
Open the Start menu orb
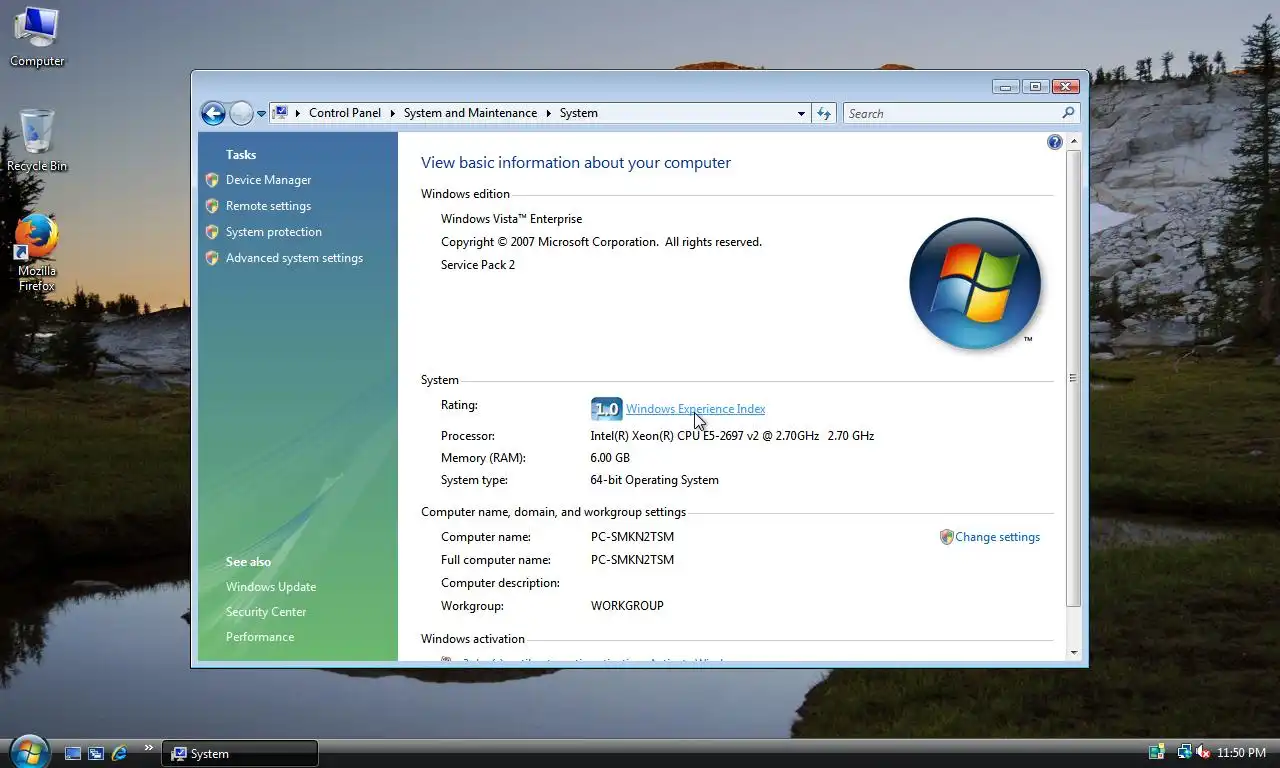tap(29, 751)
